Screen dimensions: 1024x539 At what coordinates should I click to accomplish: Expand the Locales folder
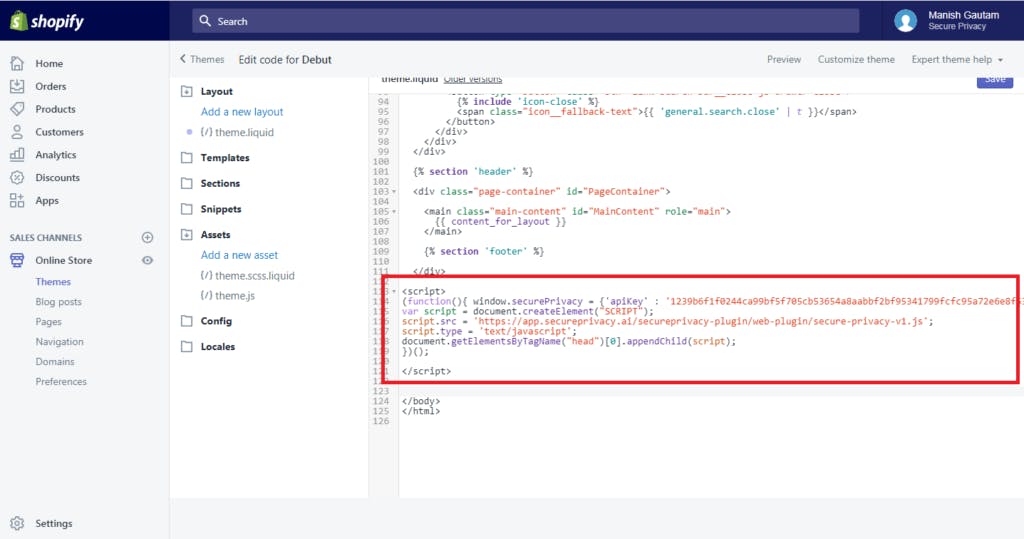[217, 346]
